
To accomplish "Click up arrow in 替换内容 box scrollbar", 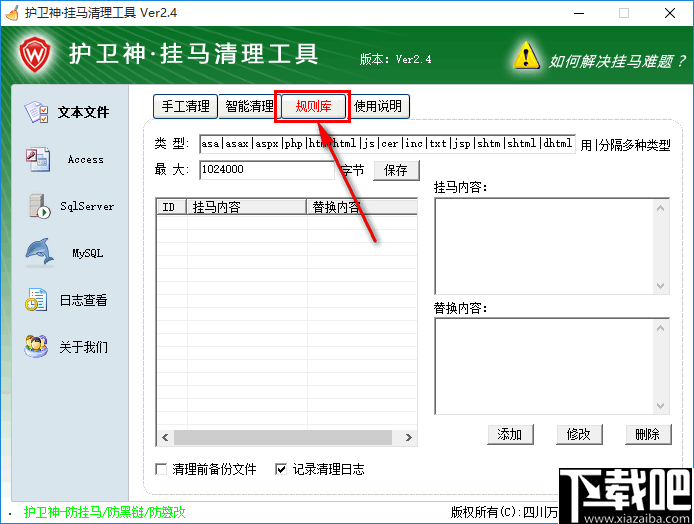I will click(x=660, y=328).
